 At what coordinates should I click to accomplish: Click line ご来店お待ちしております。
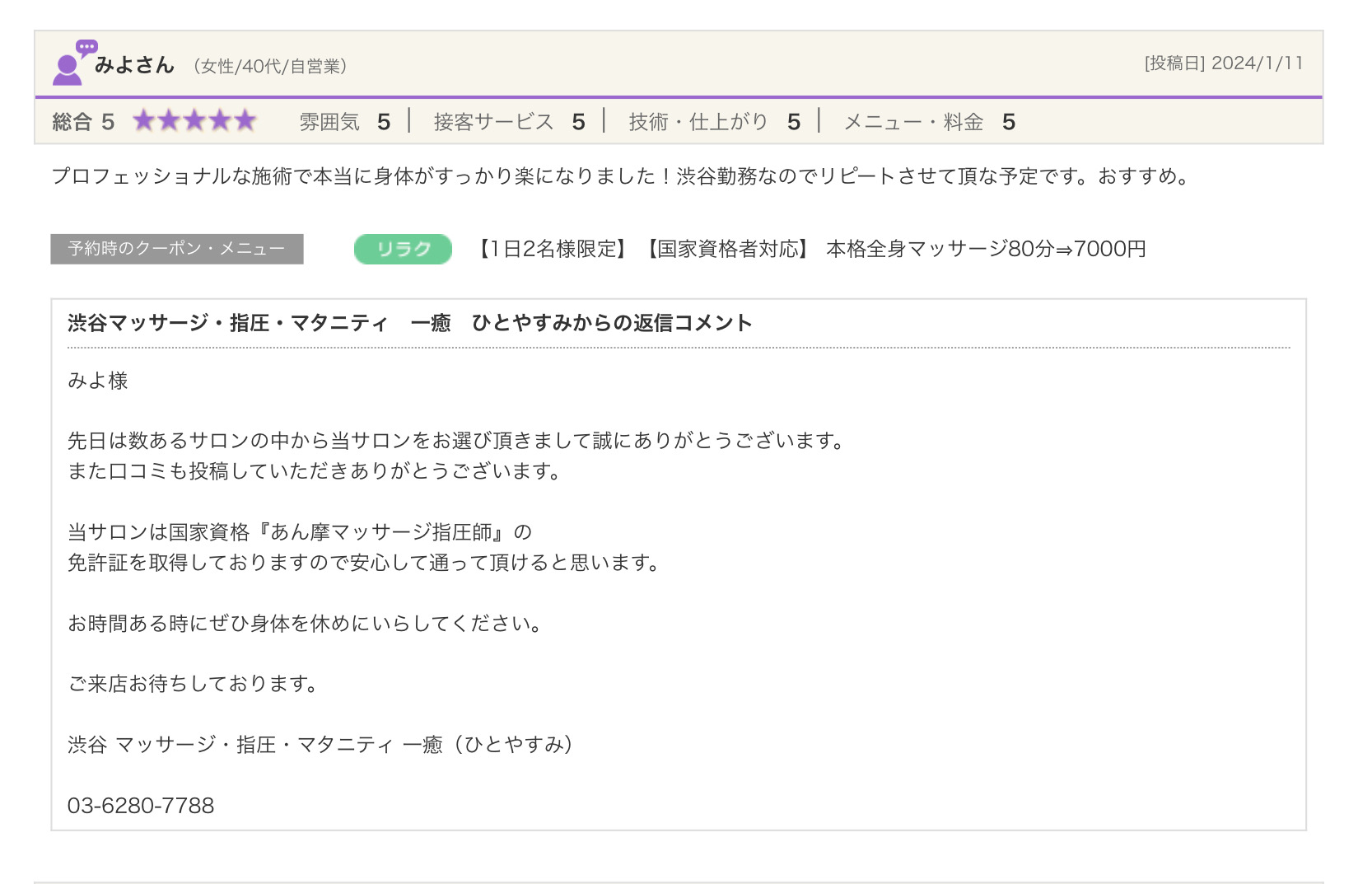coord(194,684)
